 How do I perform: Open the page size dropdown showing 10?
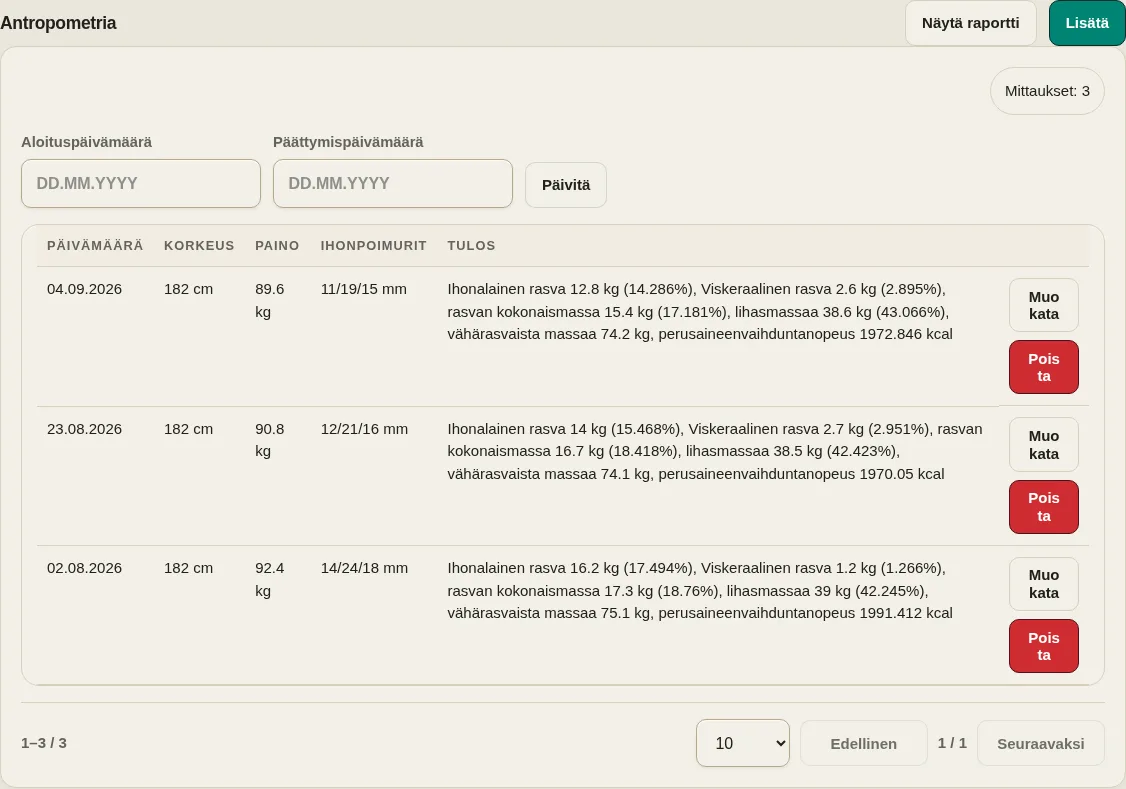[743, 743]
